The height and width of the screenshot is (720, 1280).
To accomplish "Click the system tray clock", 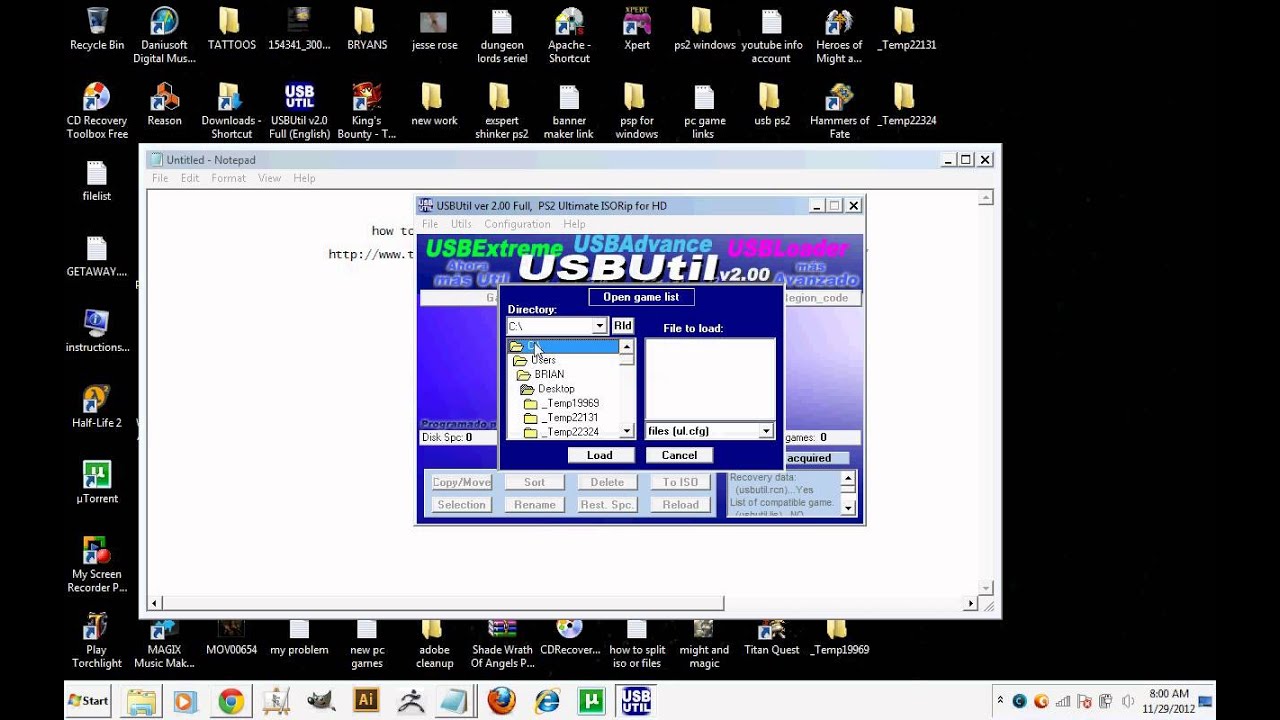I will 1169,701.
